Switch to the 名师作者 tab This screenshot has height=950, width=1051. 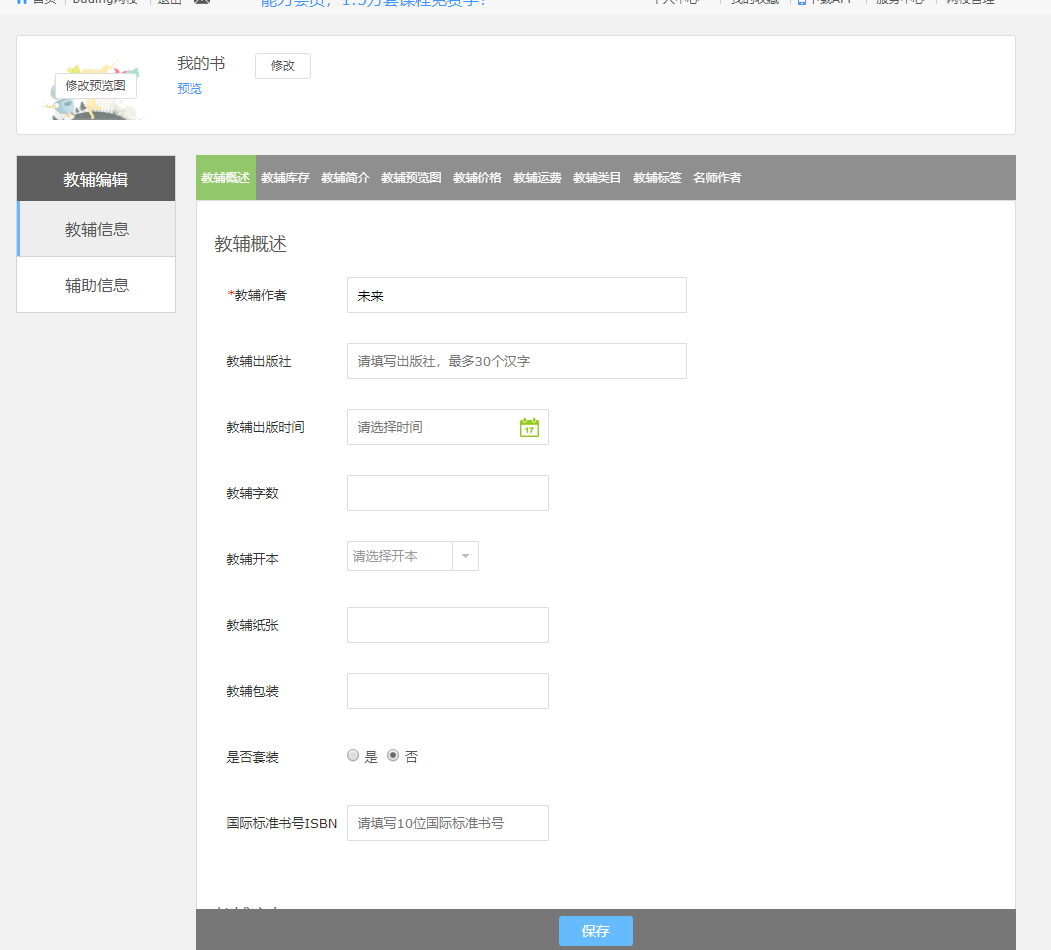tap(717, 178)
